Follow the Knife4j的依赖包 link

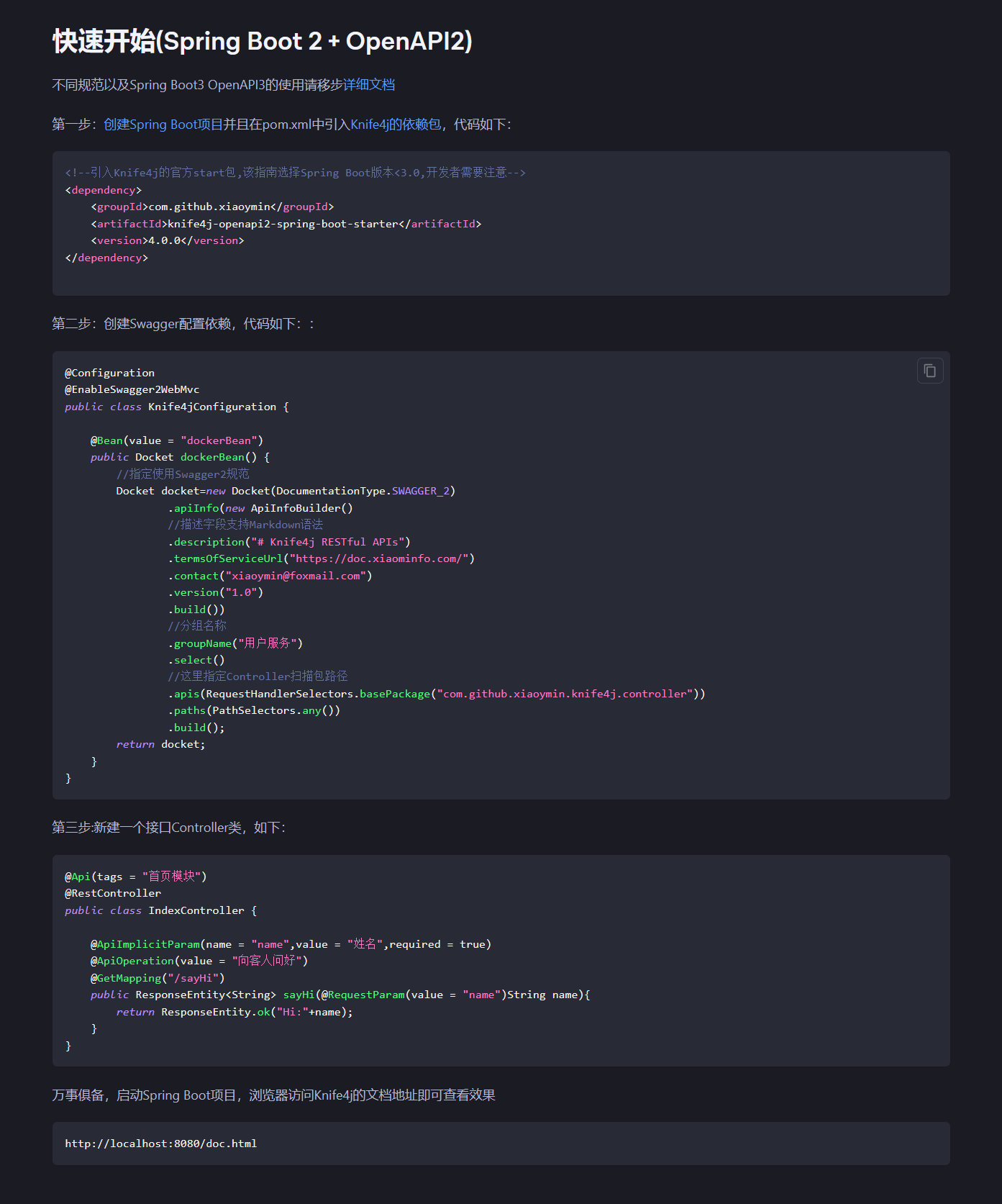coord(395,125)
